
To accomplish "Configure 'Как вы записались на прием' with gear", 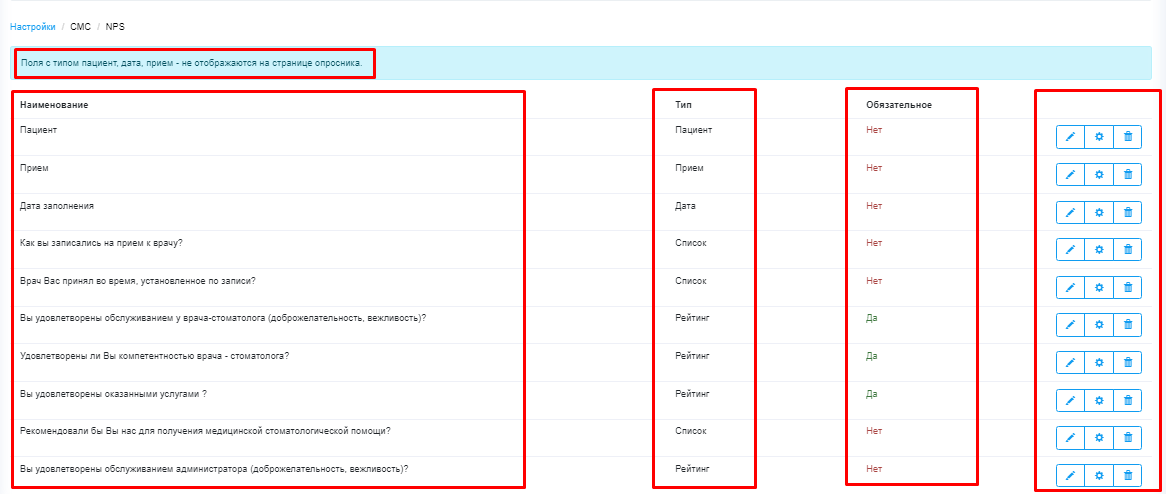I will click(x=1099, y=250).
